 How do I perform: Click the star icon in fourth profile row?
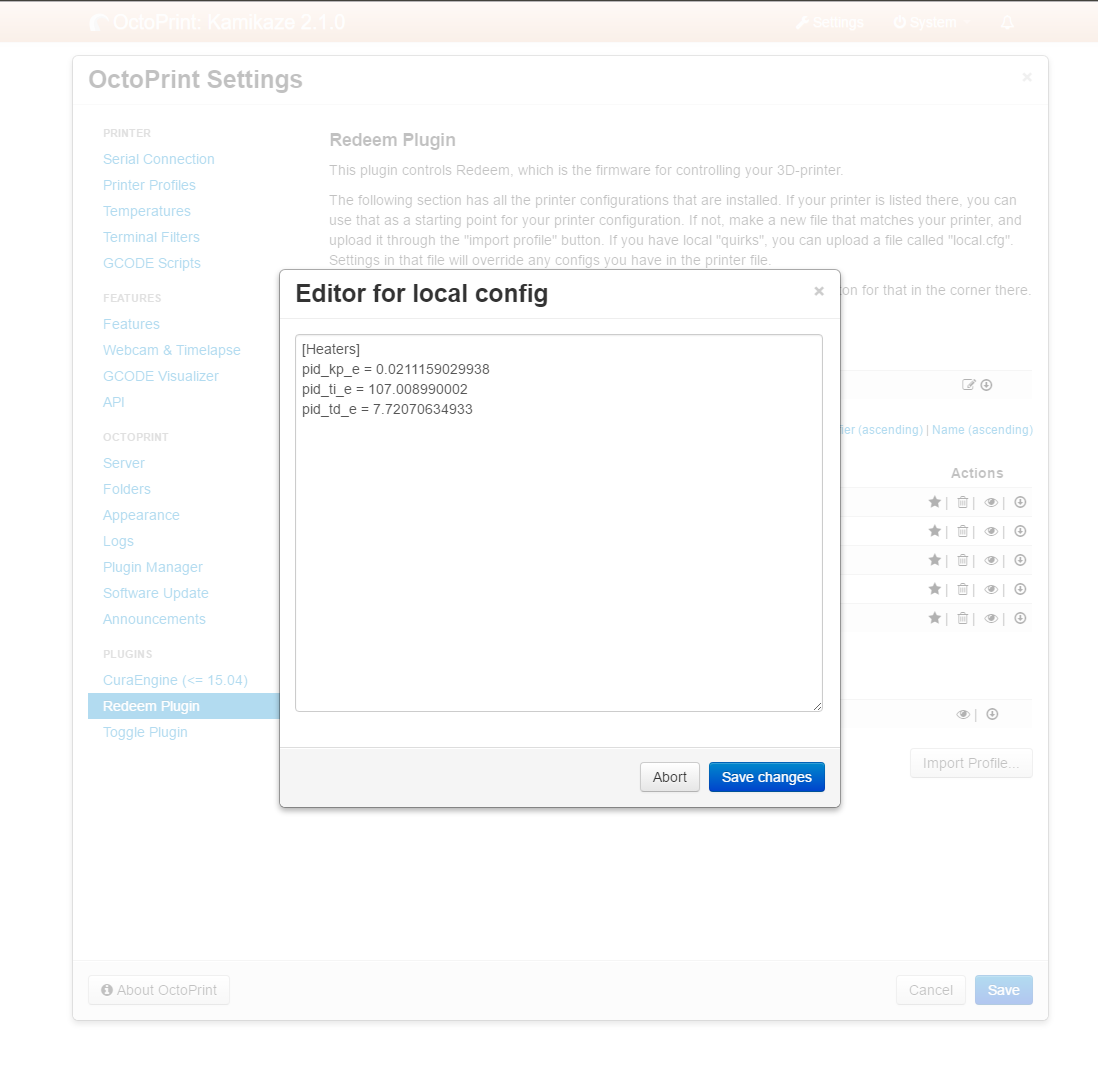[934, 589]
